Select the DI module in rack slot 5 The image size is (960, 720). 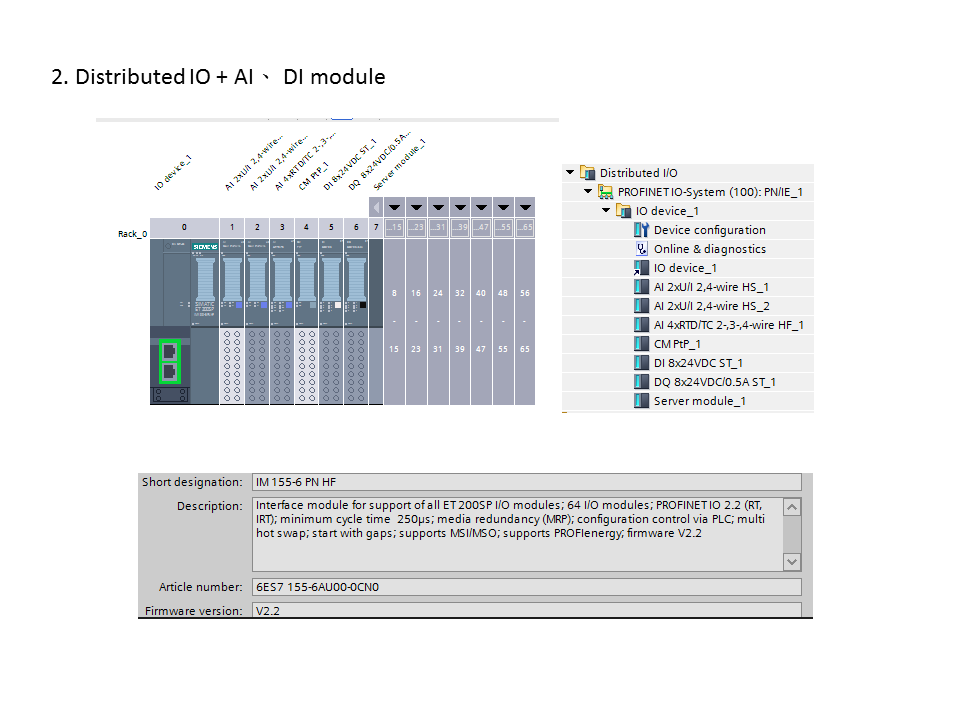click(331, 321)
